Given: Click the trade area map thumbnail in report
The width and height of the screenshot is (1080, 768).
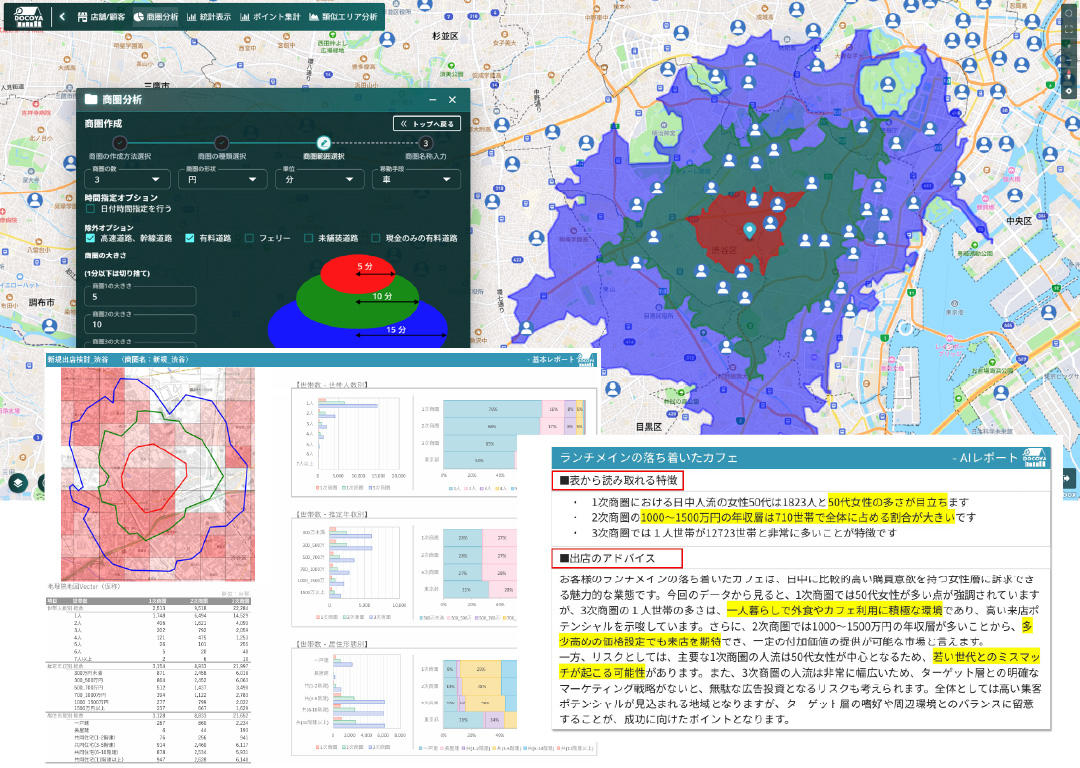Looking at the screenshot, I should pos(158,474).
